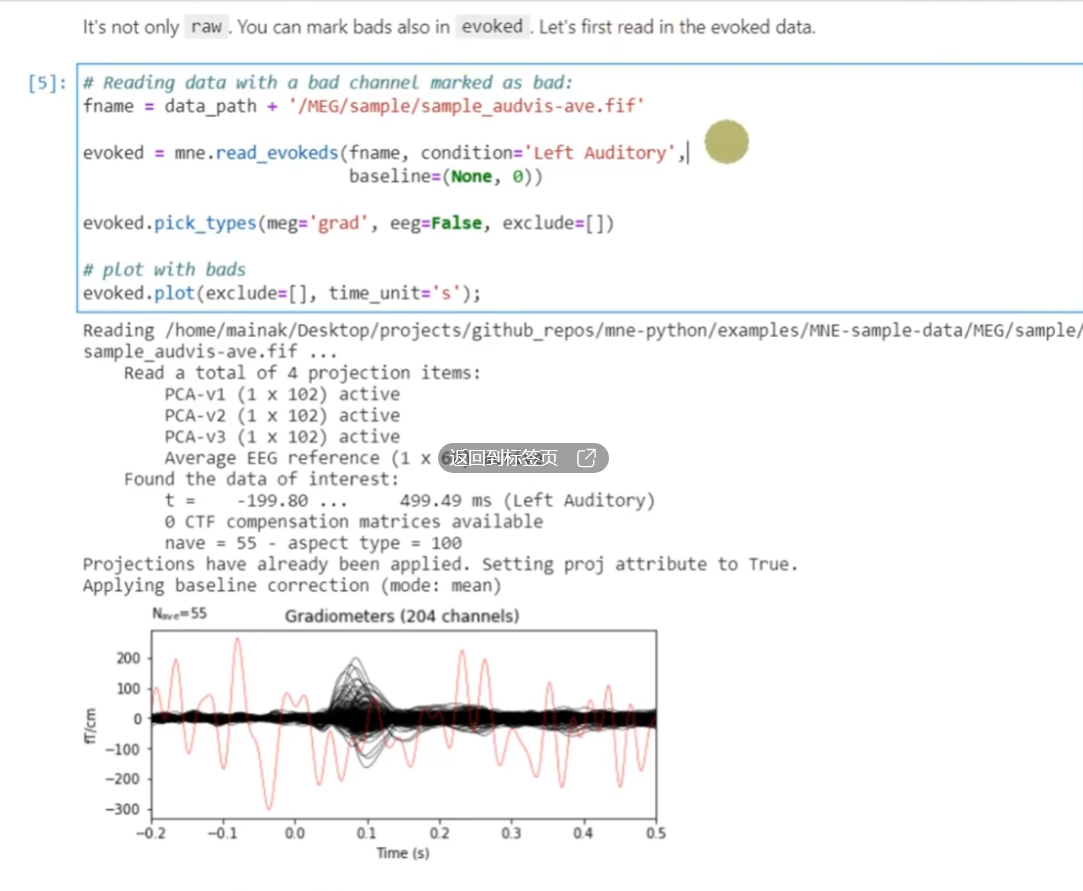
Task: Click the yellow cursor highlight circle
Action: (726, 142)
